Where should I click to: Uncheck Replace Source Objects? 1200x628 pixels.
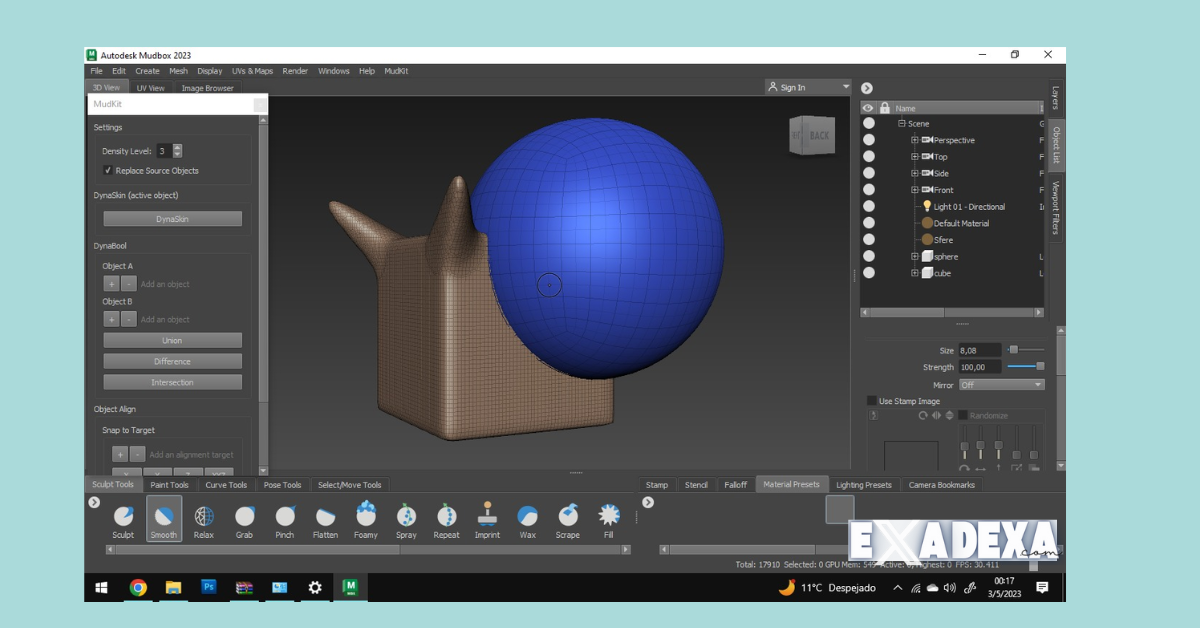[108, 170]
